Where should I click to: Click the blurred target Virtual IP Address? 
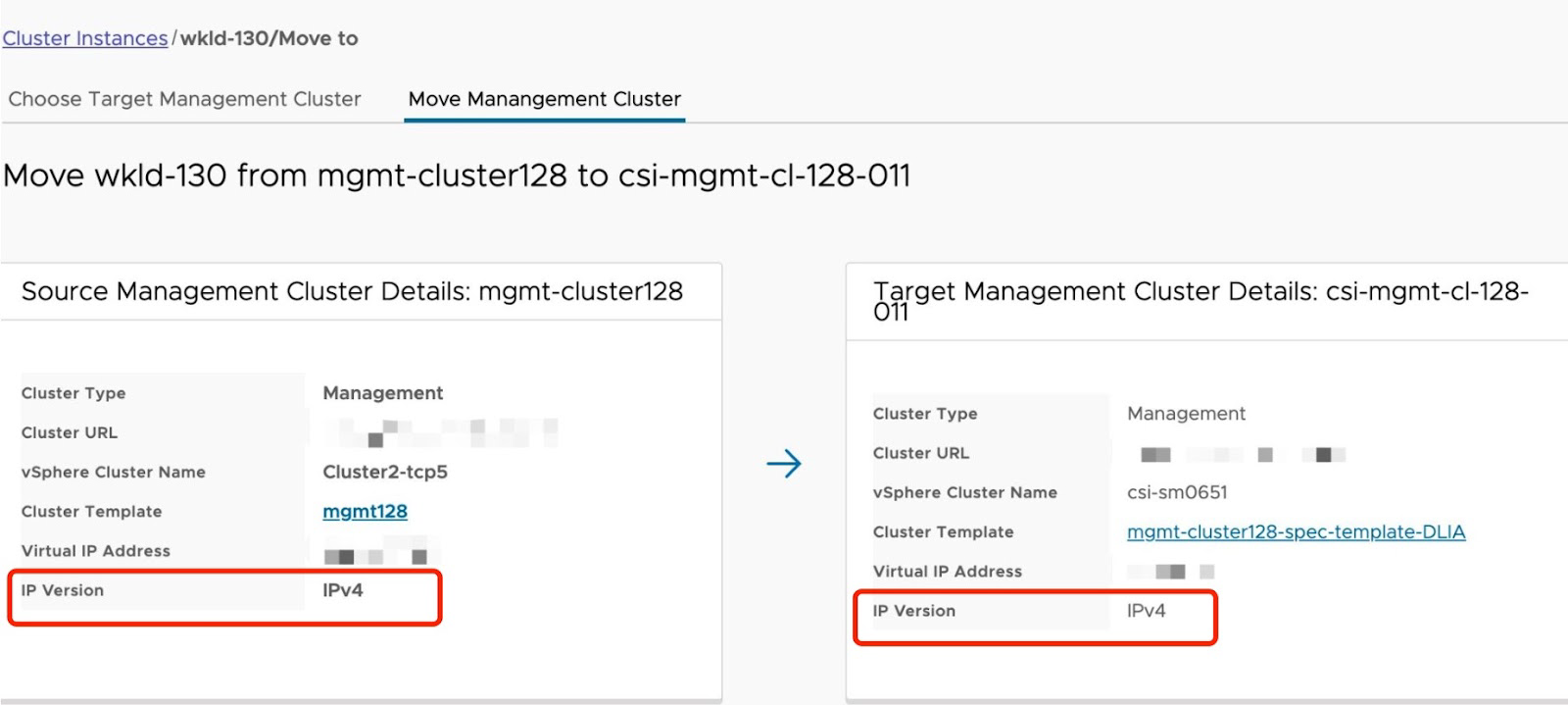(1172, 572)
